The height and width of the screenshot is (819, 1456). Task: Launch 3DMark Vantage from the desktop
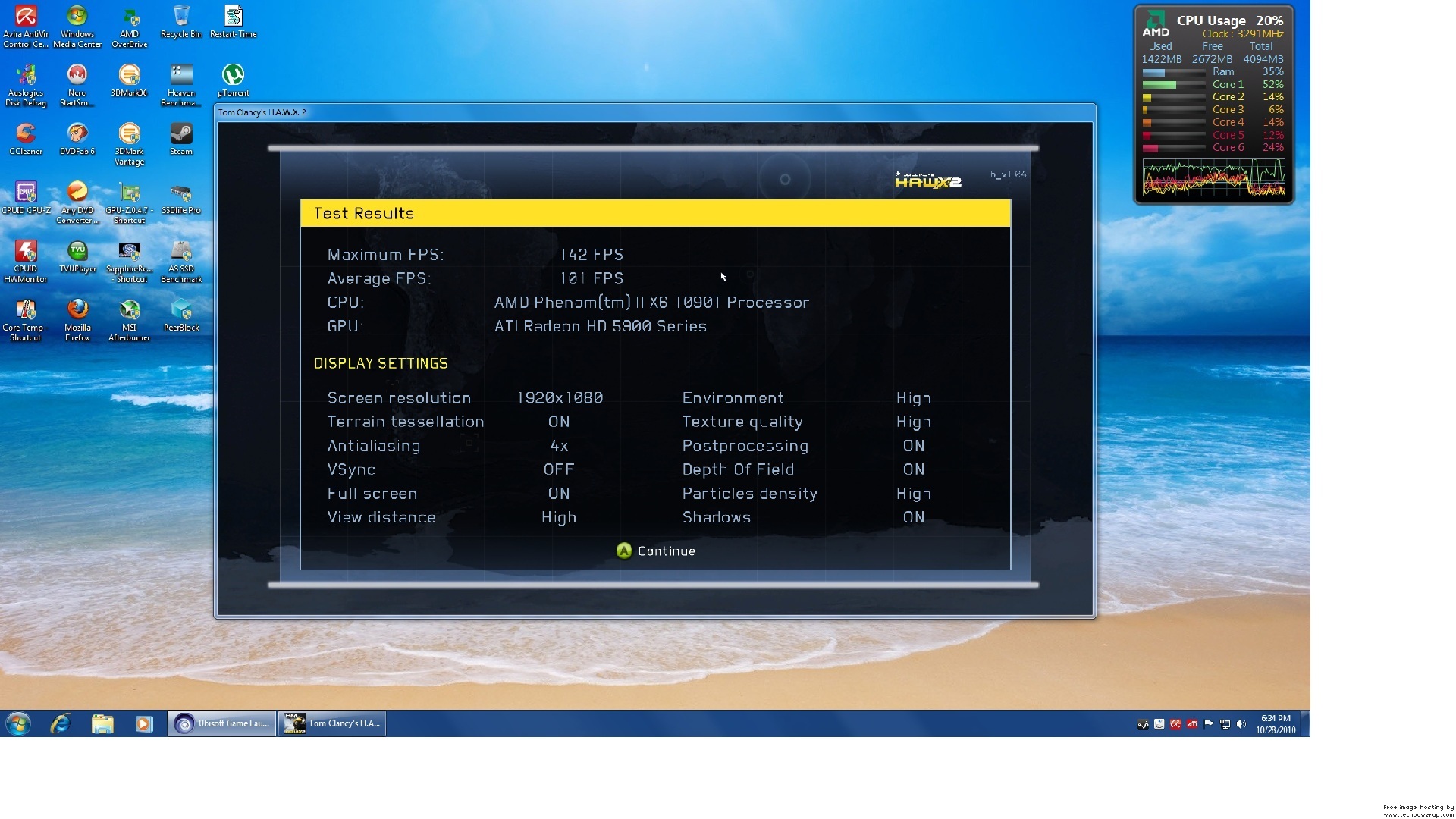130,144
